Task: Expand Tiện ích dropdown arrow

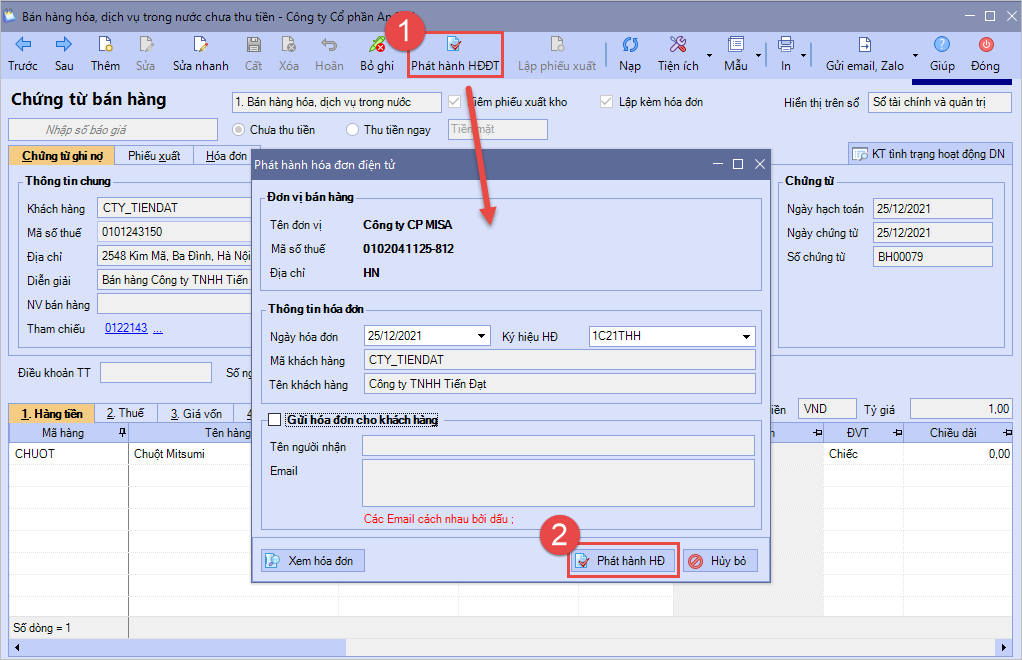Action: tap(709, 56)
